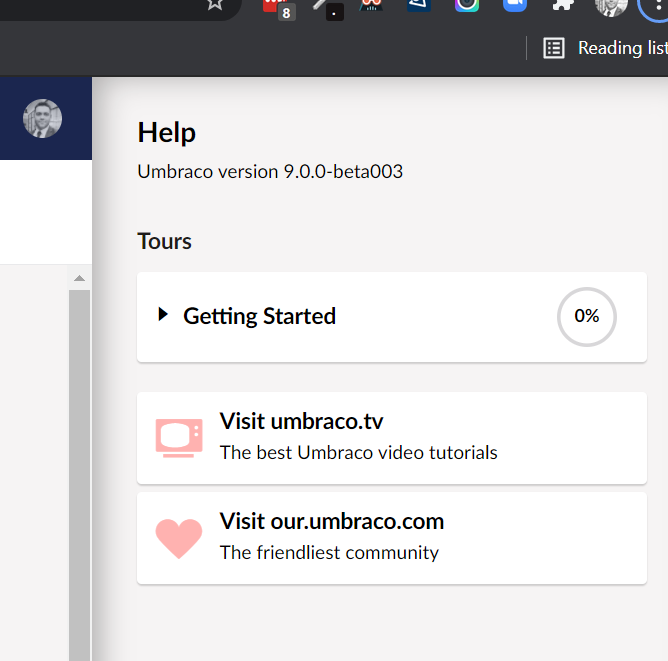Image resolution: width=668 pixels, height=661 pixels.
Task: Click the 0% tour progress circle
Action: [586, 317]
